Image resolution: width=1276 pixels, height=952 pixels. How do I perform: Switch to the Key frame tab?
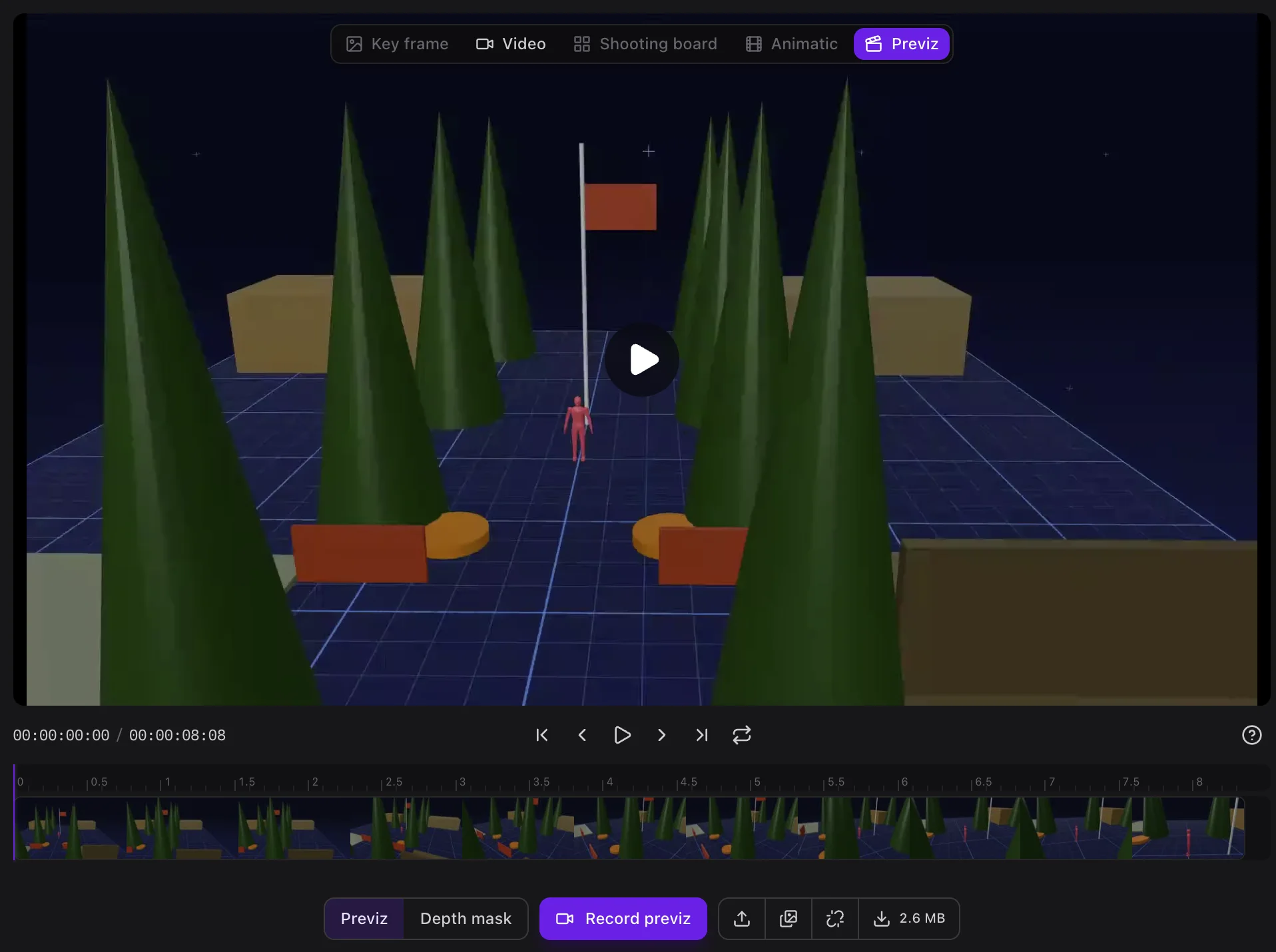point(397,44)
